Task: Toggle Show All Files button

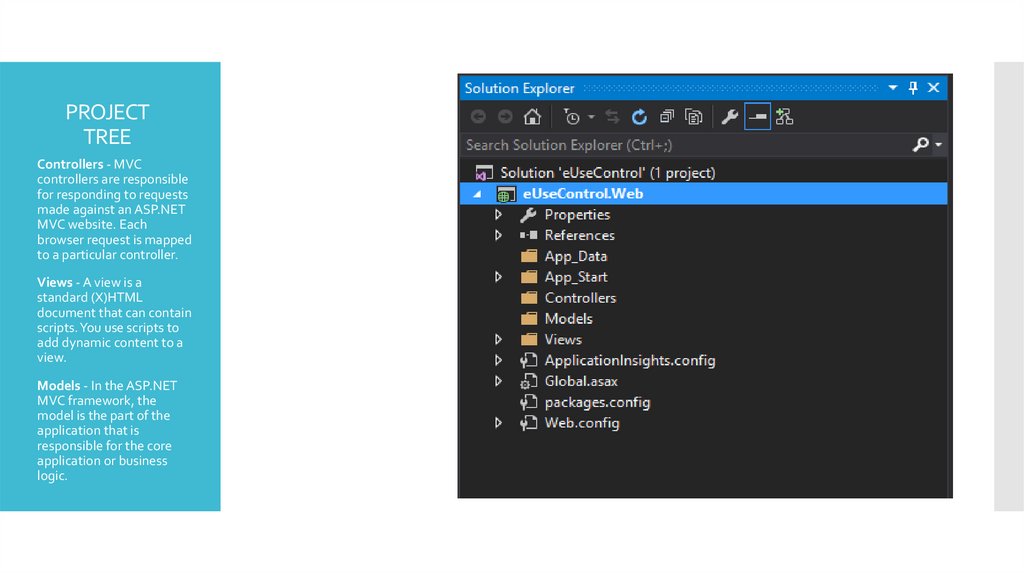Action: (694, 117)
